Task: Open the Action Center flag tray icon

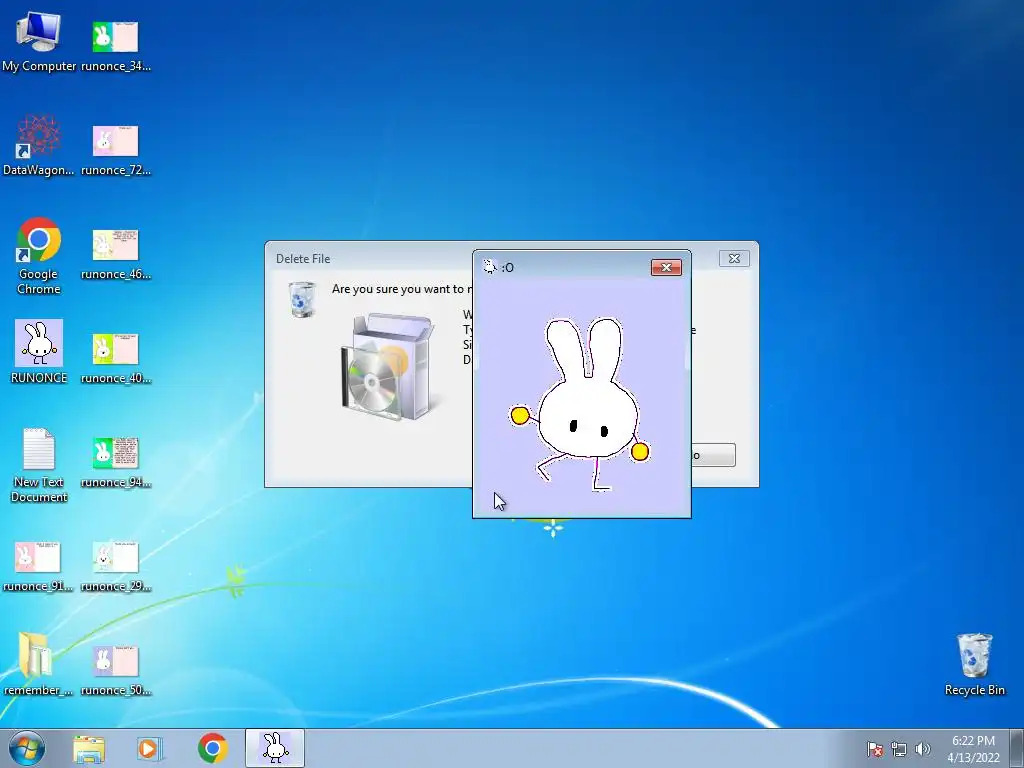Action: point(874,749)
